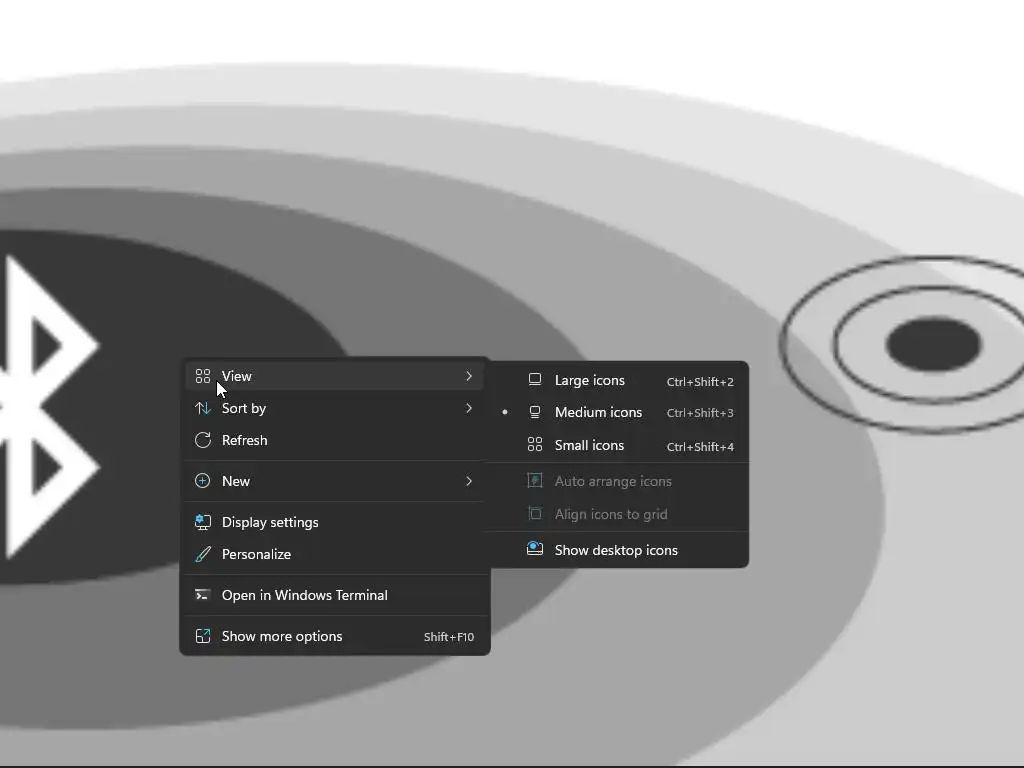
Task: Toggle Auto arrange icons
Action: coord(617,481)
